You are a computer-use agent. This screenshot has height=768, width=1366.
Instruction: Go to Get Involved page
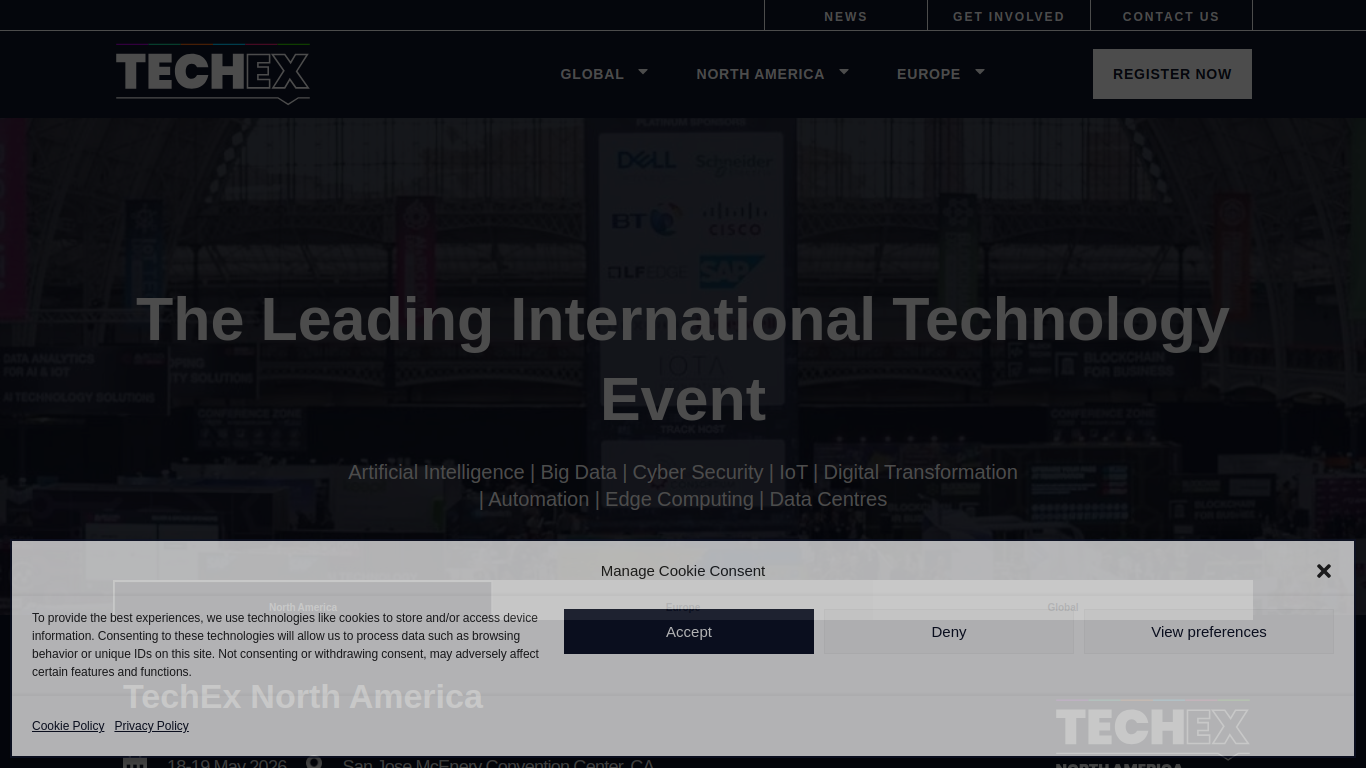coord(1008,16)
